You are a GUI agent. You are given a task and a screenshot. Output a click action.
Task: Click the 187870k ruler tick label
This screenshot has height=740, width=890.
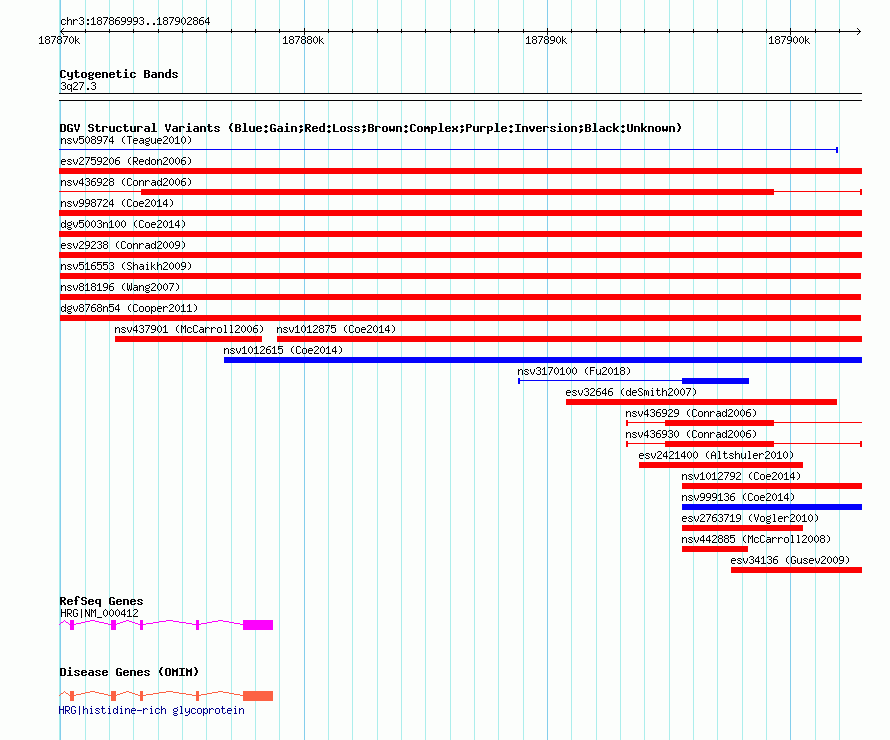[x=59, y=40]
